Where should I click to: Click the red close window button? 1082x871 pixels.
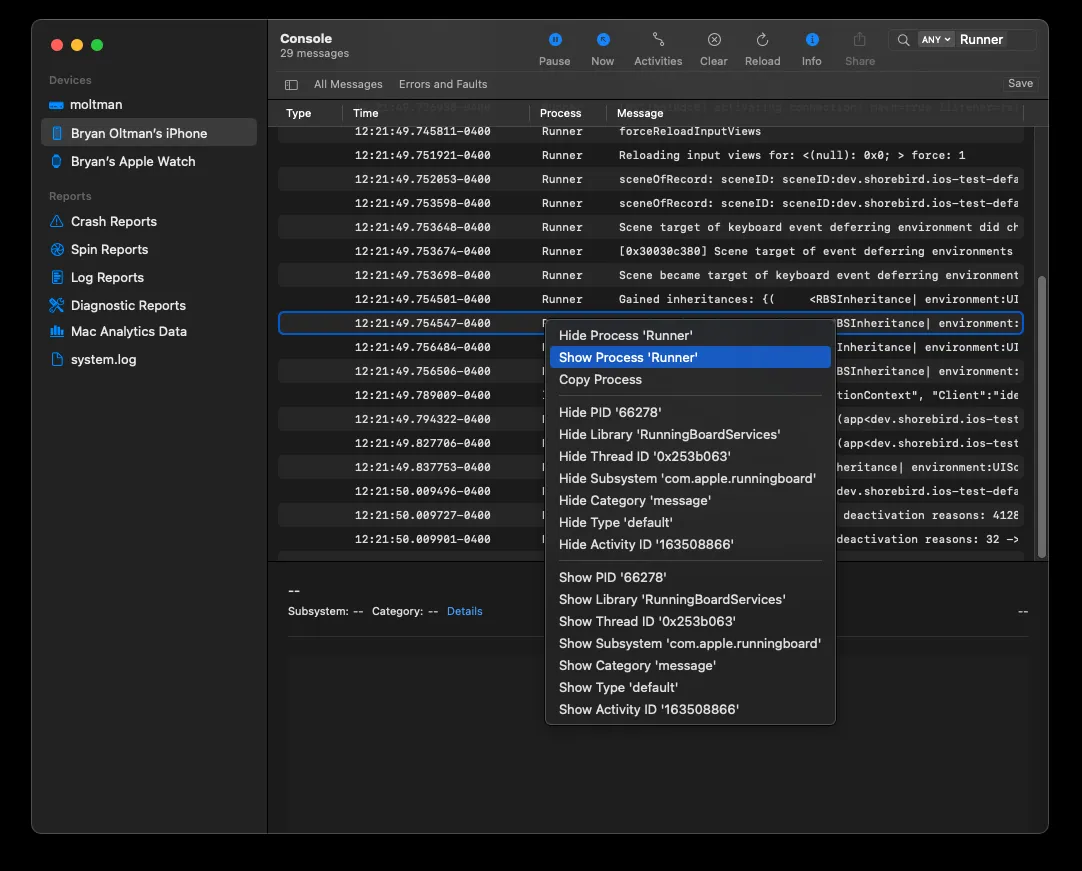point(57,45)
